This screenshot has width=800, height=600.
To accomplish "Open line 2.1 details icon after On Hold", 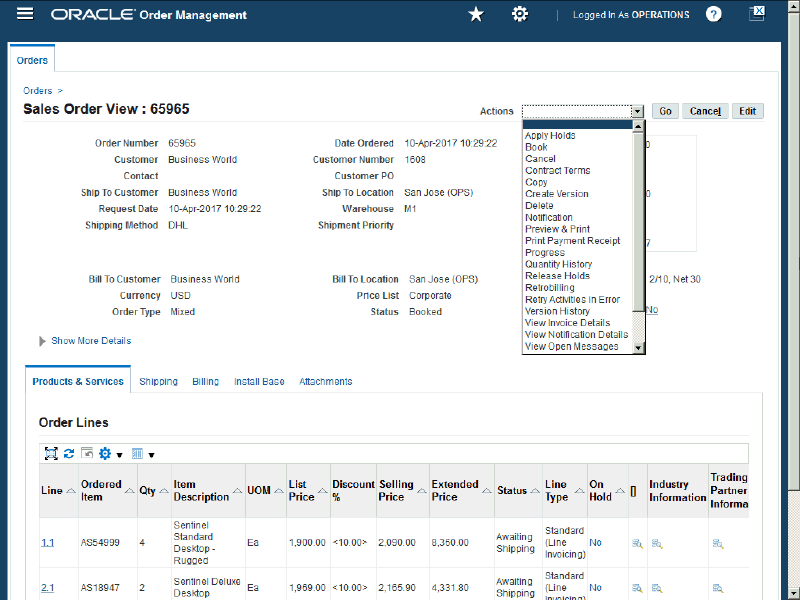I will click(x=637, y=588).
